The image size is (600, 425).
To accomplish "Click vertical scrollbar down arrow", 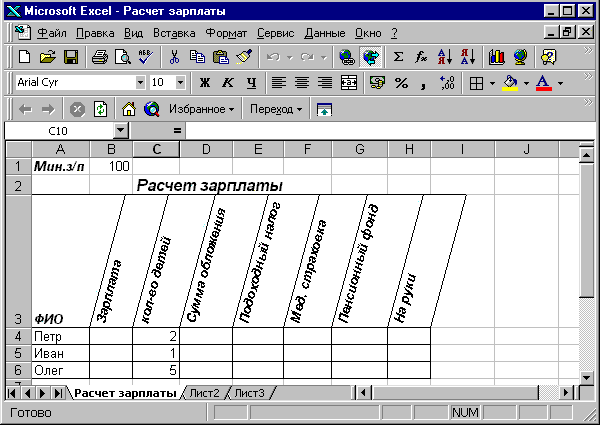I will (587, 378).
